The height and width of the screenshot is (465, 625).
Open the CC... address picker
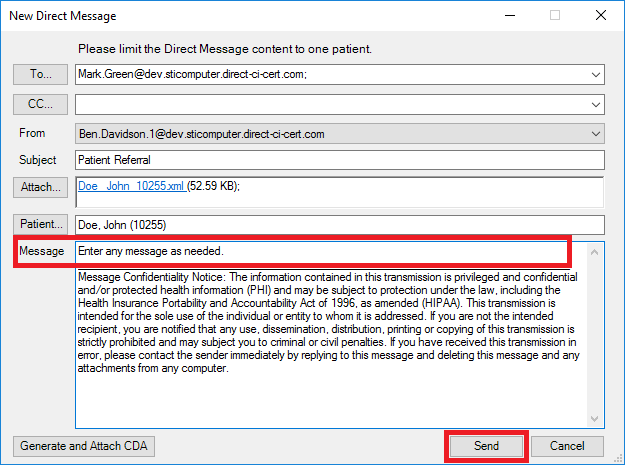pyautogui.click(x=40, y=103)
